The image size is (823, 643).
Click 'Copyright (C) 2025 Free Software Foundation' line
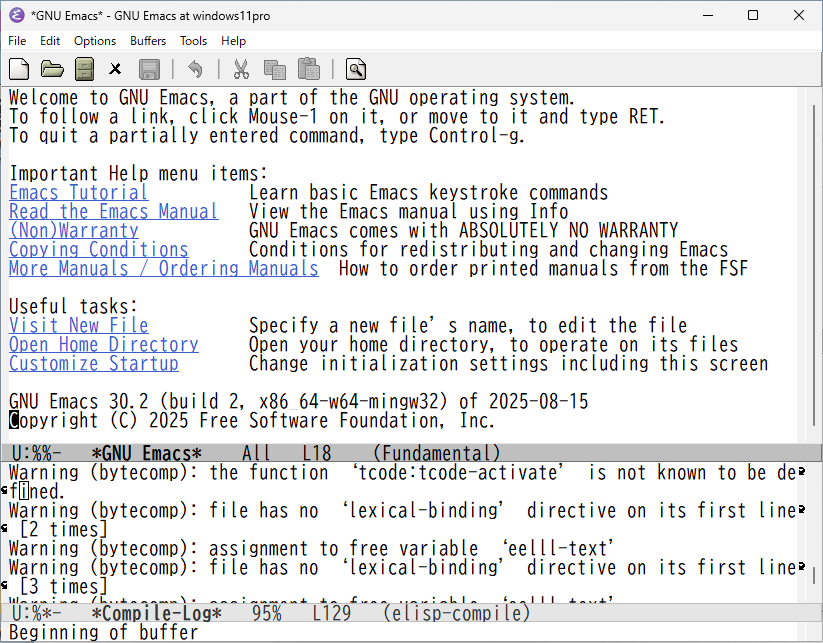[x=252, y=420]
